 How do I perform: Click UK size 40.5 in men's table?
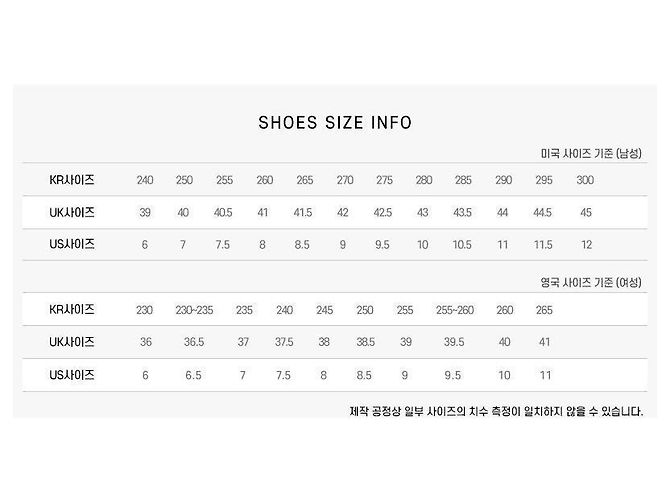coord(223,212)
